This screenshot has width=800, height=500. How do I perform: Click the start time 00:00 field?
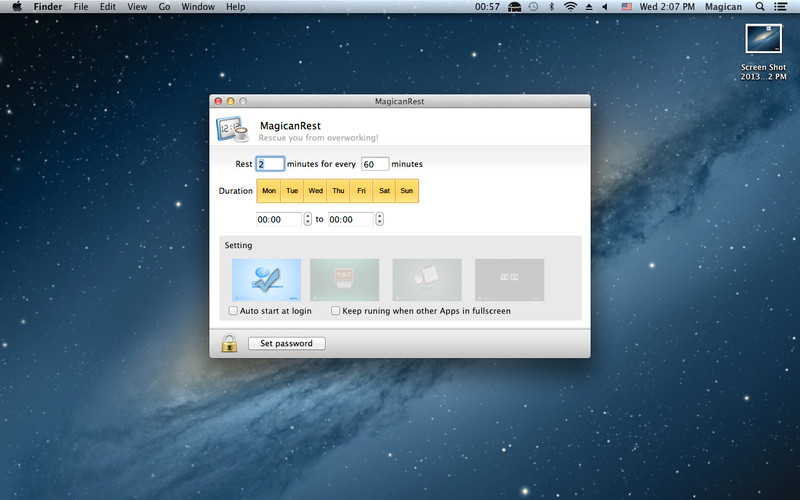(279, 219)
